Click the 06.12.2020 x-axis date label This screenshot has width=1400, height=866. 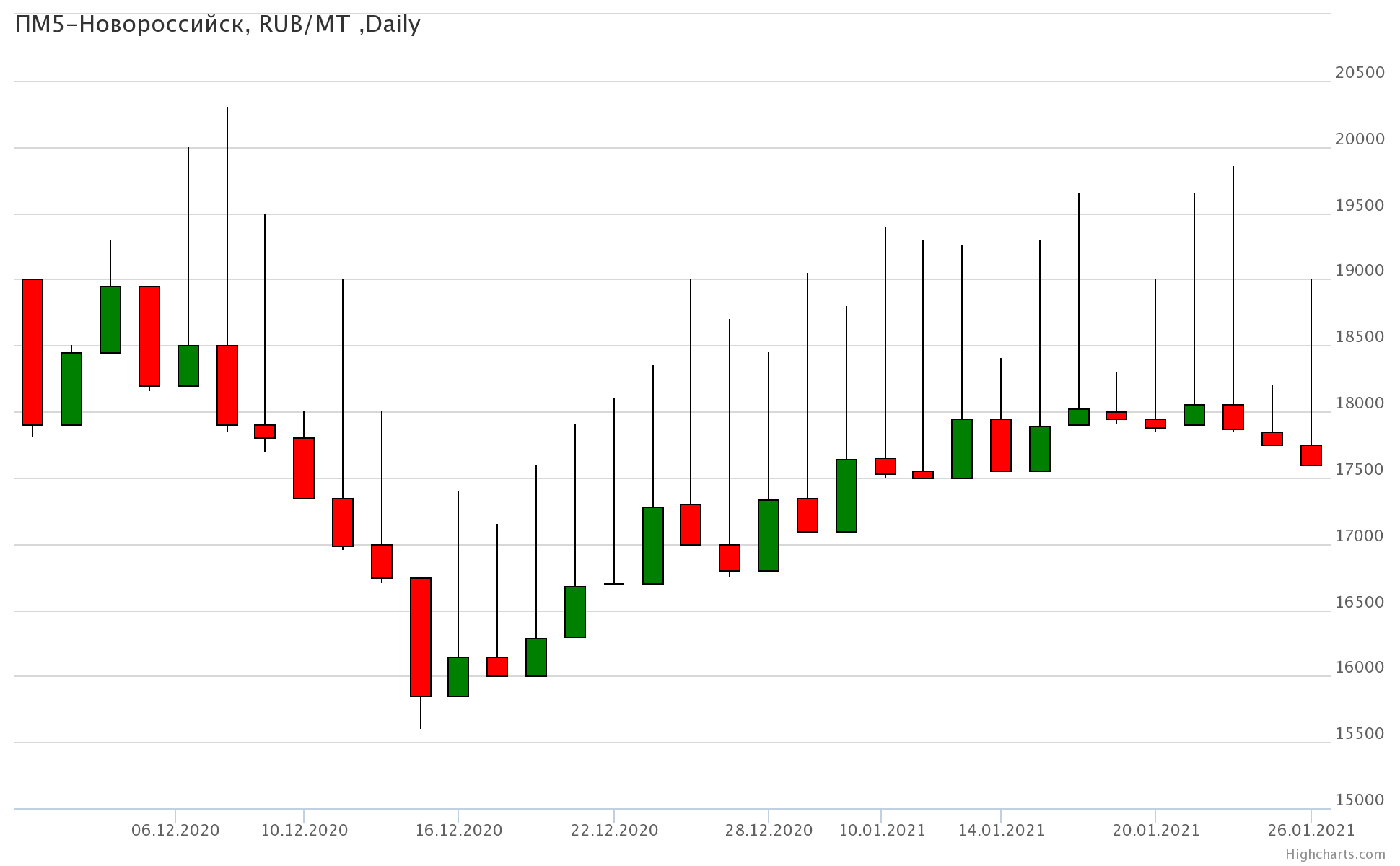pos(175,830)
